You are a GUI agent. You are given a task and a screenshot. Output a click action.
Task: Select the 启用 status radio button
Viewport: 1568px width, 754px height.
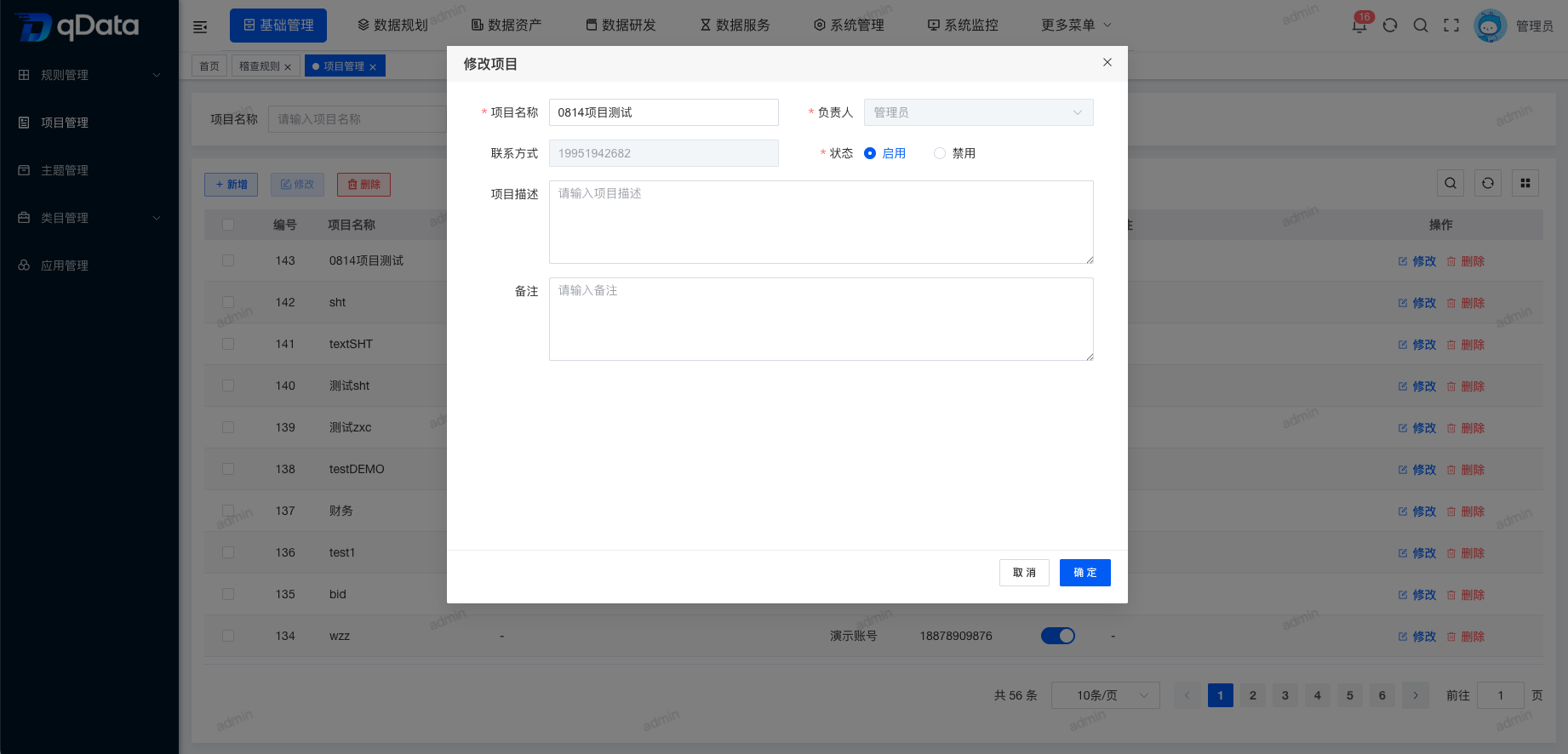tap(870, 153)
